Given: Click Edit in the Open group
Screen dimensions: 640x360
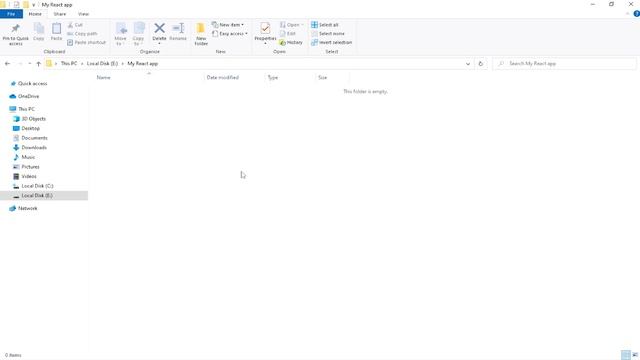Looking at the screenshot, I should point(288,33).
